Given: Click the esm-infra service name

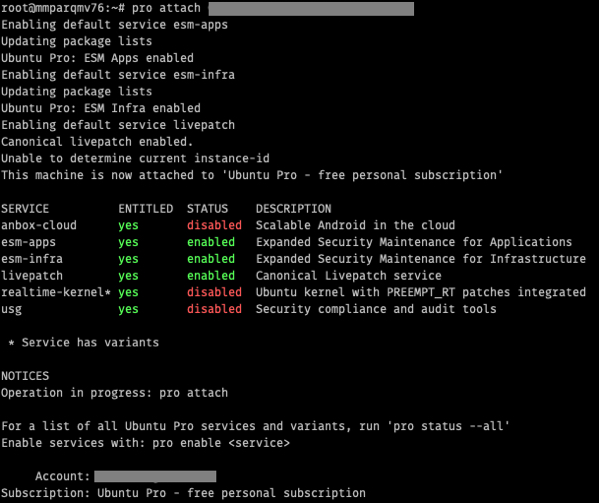Looking at the screenshot, I should click(32, 259).
